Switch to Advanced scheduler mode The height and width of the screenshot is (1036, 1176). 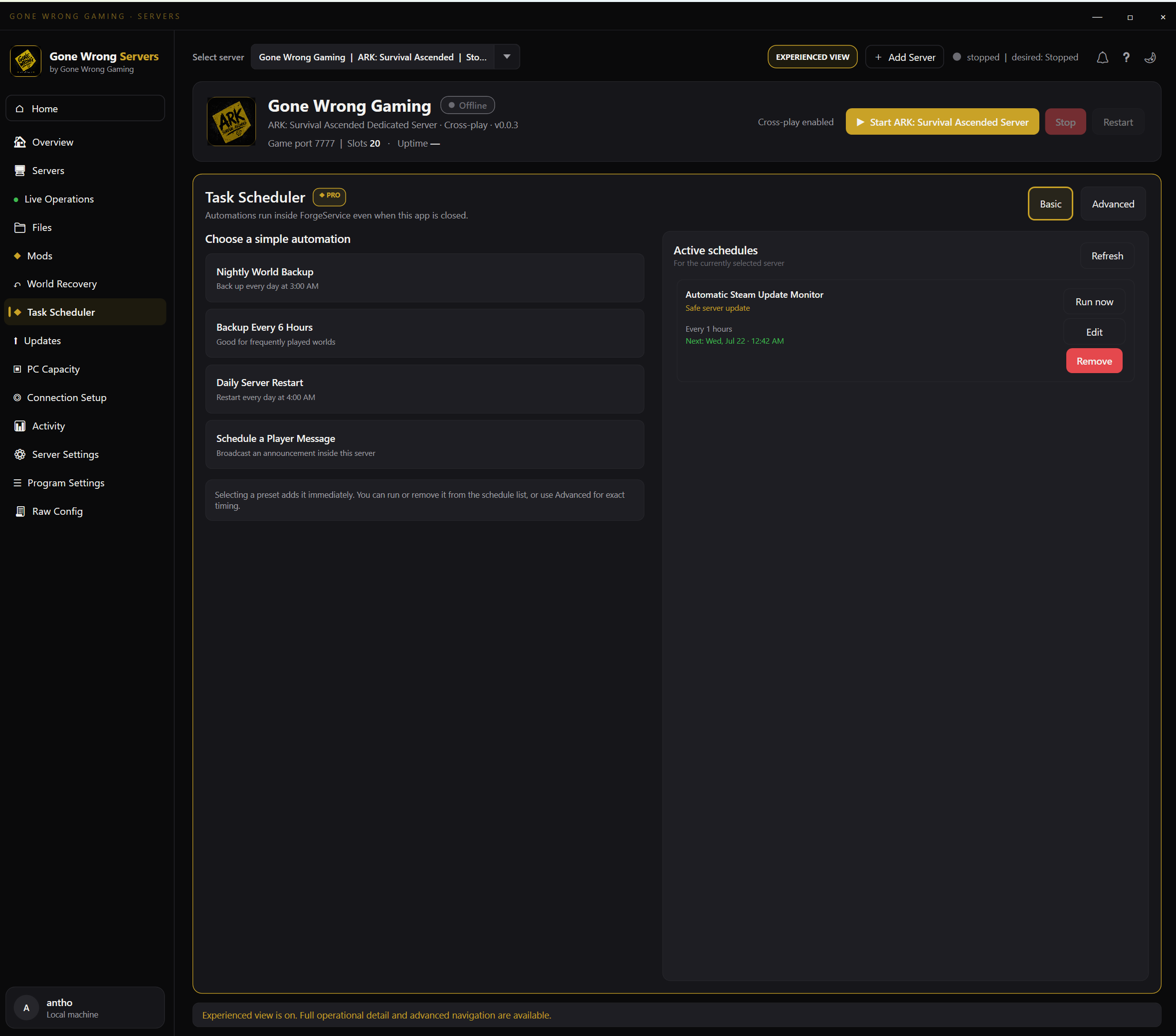(1113, 204)
